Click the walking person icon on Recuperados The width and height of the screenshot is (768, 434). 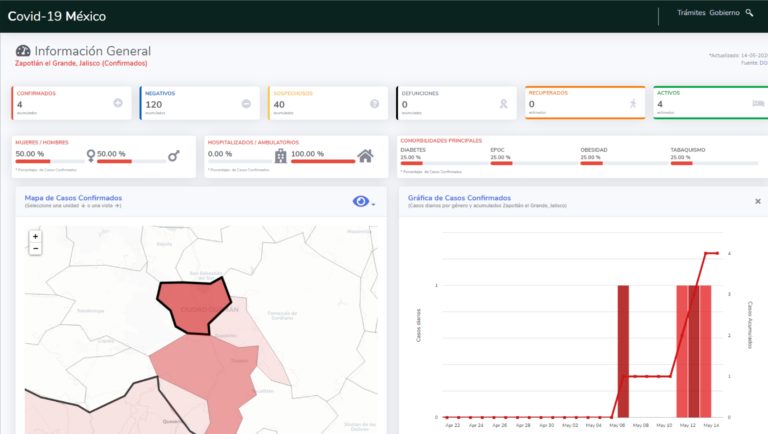(632, 103)
